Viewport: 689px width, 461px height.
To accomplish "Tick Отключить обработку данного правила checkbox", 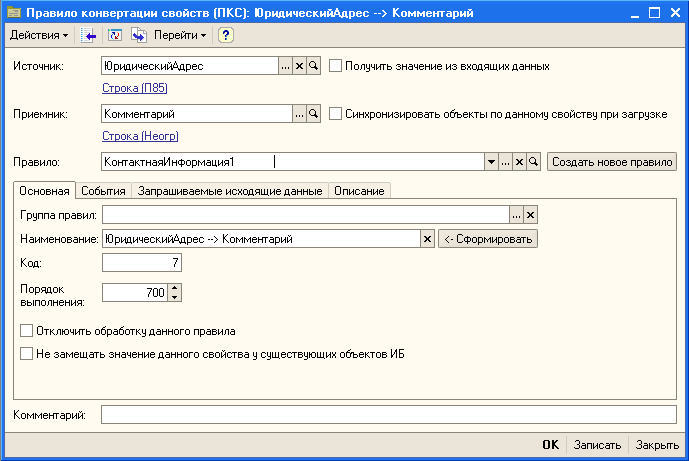I will pos(27,330).
